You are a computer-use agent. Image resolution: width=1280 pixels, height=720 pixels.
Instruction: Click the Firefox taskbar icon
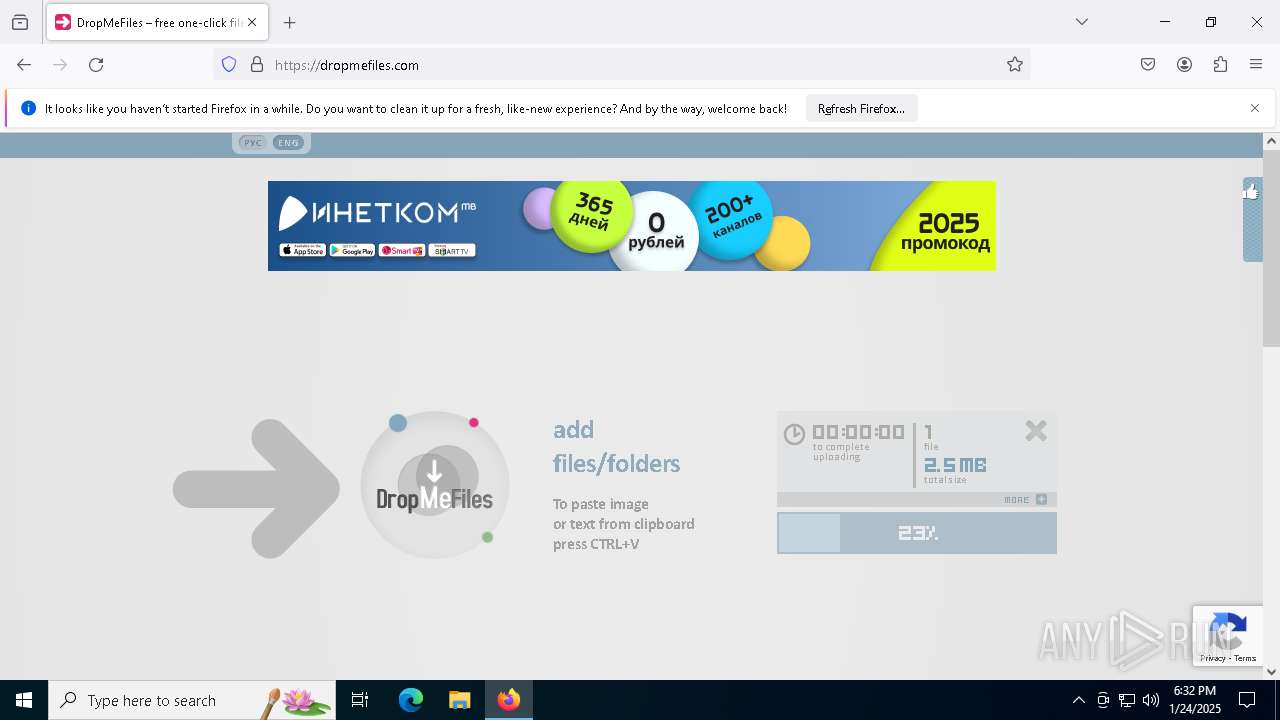pos(509,700)
